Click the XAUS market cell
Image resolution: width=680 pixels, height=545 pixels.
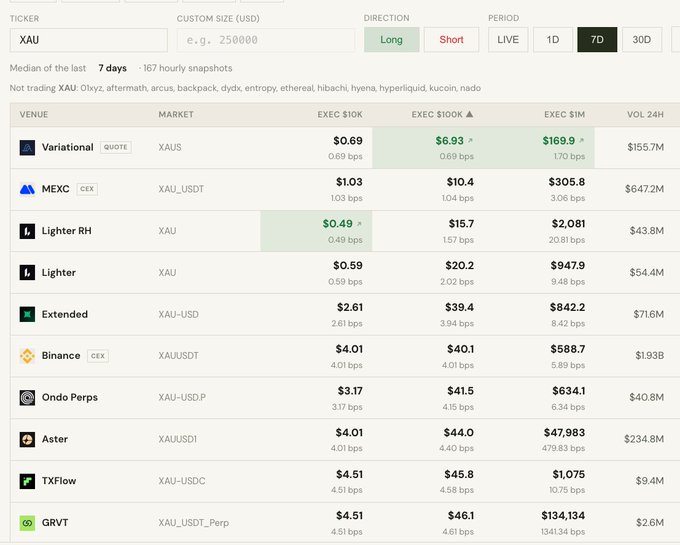[x=170, y=147]
